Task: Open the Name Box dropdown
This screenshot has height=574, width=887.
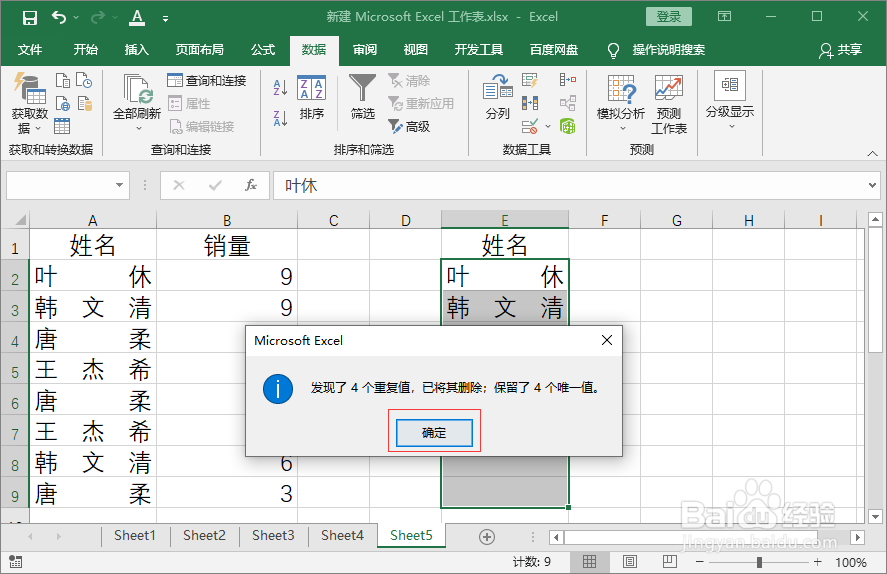Action: tap(119, 185)
